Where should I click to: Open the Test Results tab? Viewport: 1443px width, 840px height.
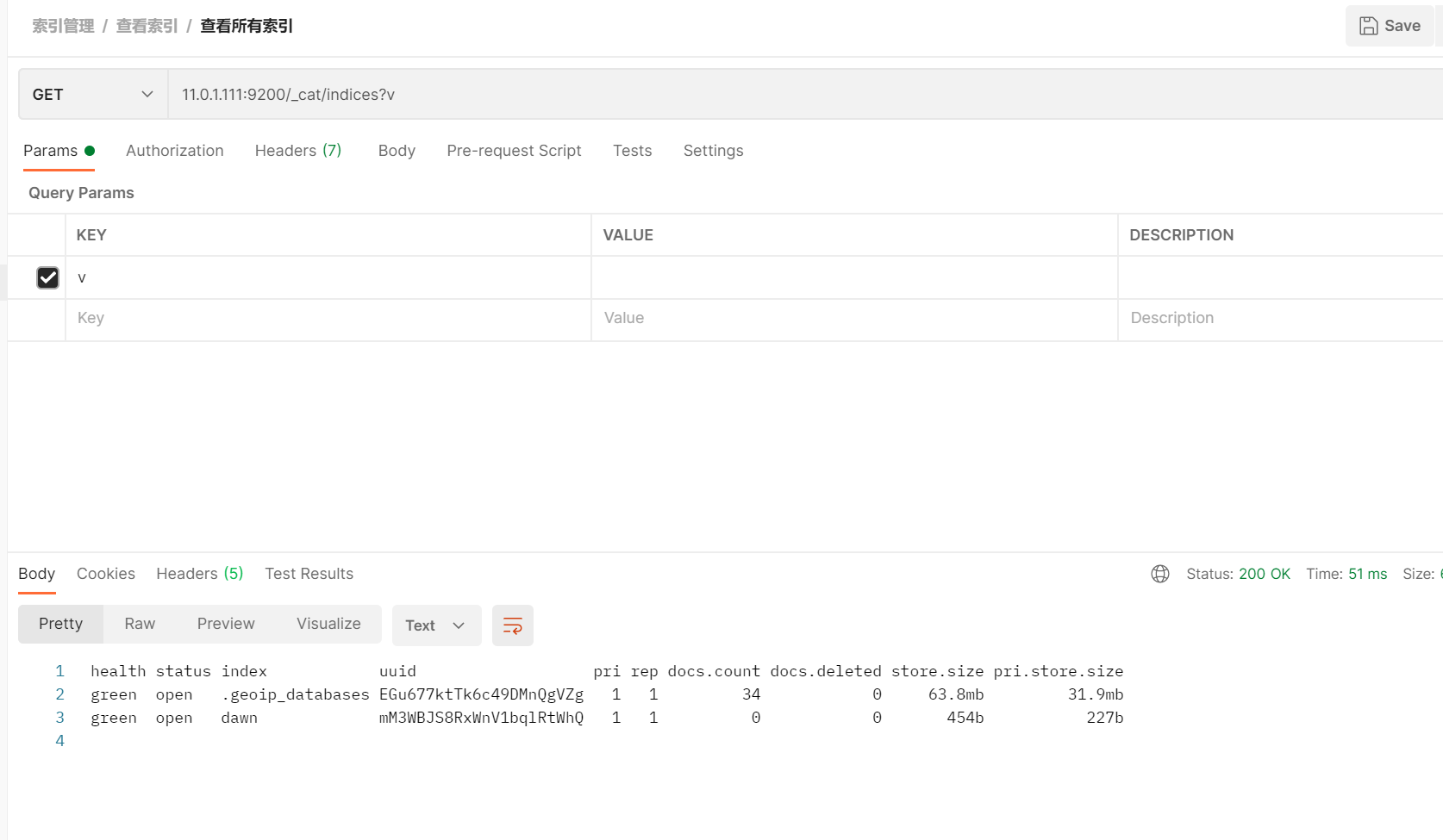pyautogui.click(x=309, y=574)
